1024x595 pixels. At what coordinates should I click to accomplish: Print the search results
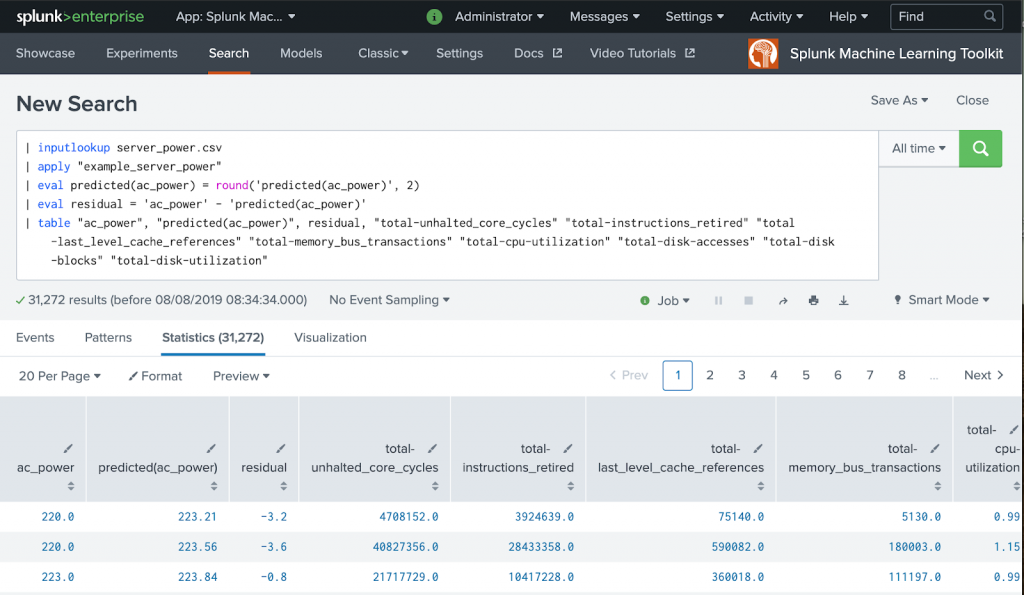[813, 300]
